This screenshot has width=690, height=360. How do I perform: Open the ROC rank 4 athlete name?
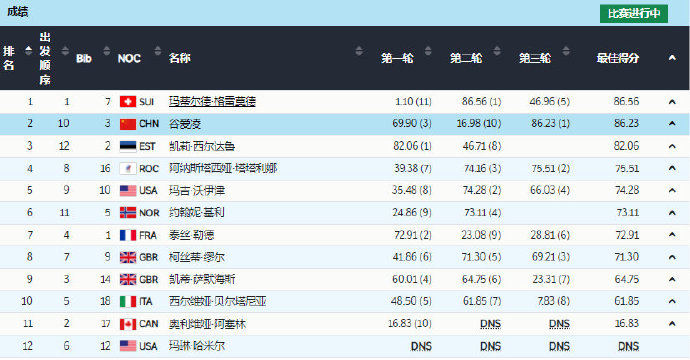pyautogui.click(x=223, y=168)
